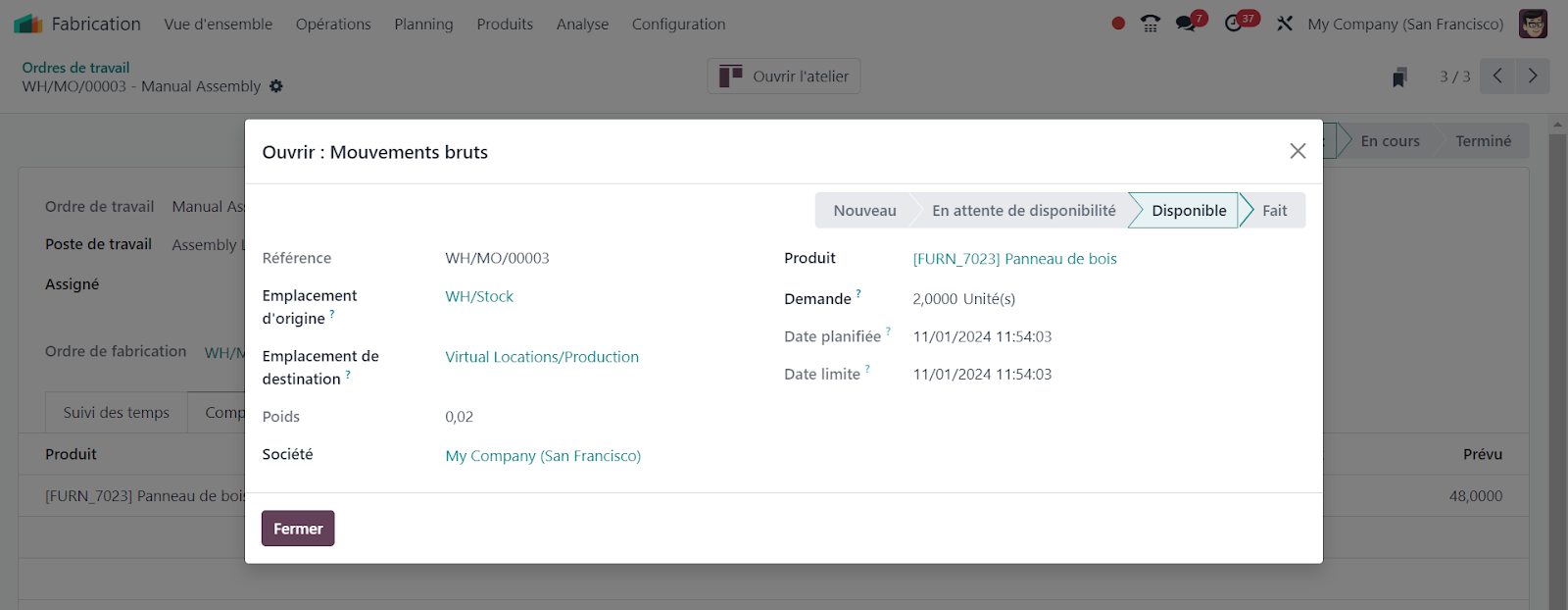Image resolution: width=1568 pixels, height=610 pixels.
Task: Switch to the Suivi des temps tab
Action: pyautogui.click(x=116, y=413)
